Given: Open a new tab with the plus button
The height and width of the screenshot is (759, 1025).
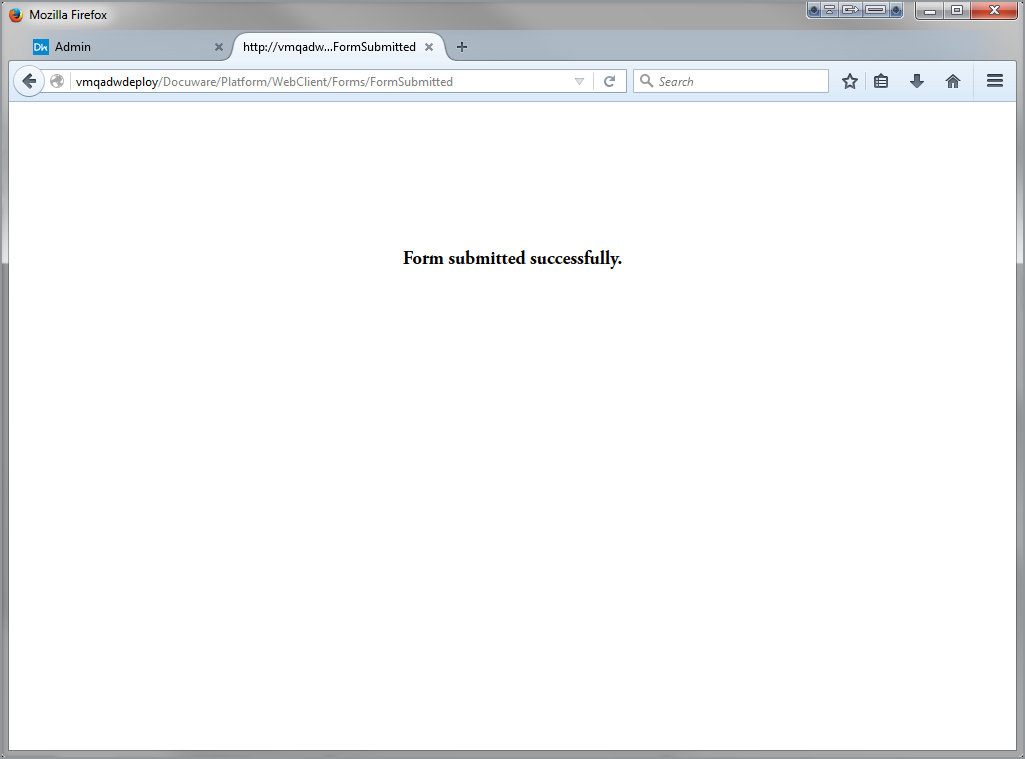Looking at the screenshot, I should pyautogui.click(x=461, y=47).
